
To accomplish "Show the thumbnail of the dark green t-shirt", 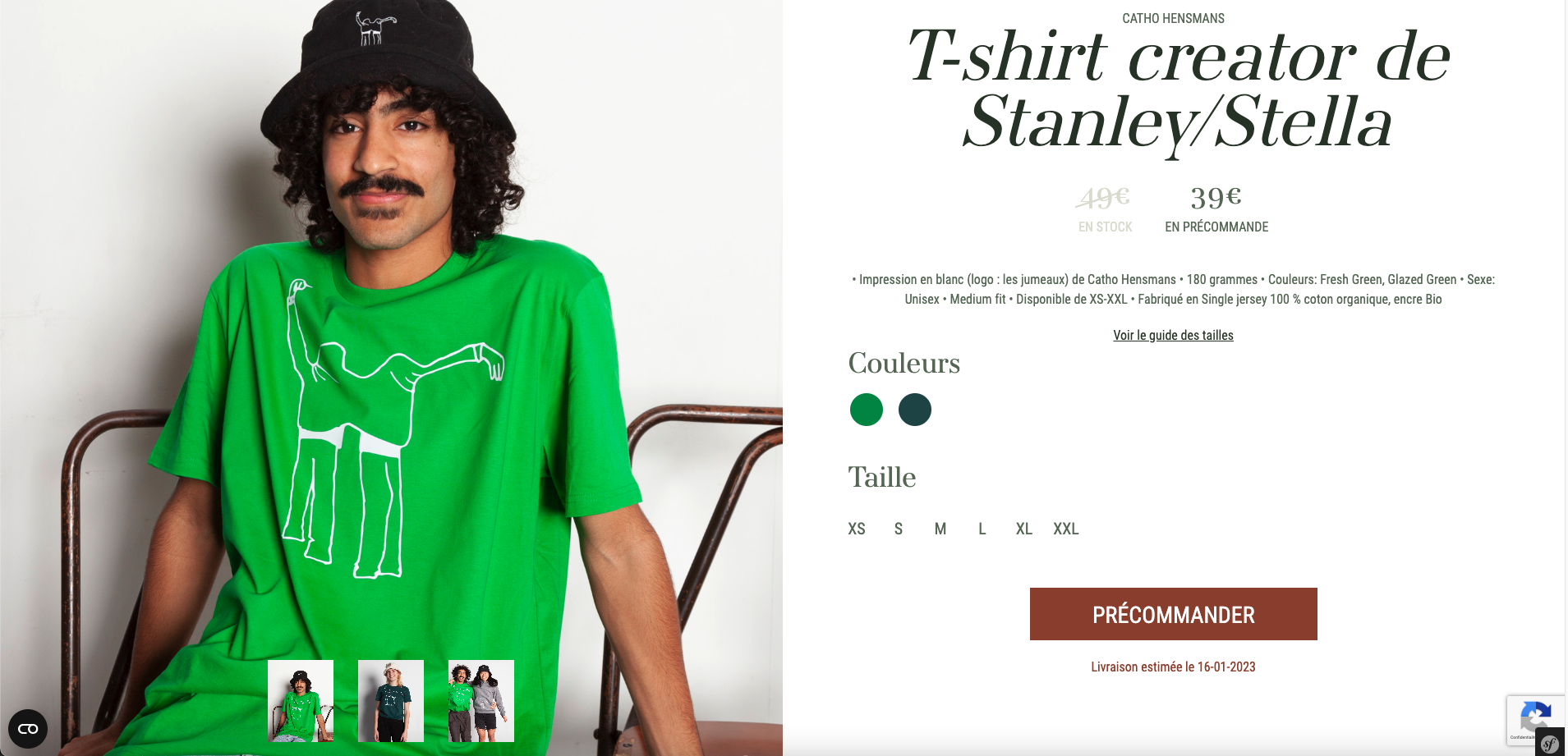I will click(391, 701).
